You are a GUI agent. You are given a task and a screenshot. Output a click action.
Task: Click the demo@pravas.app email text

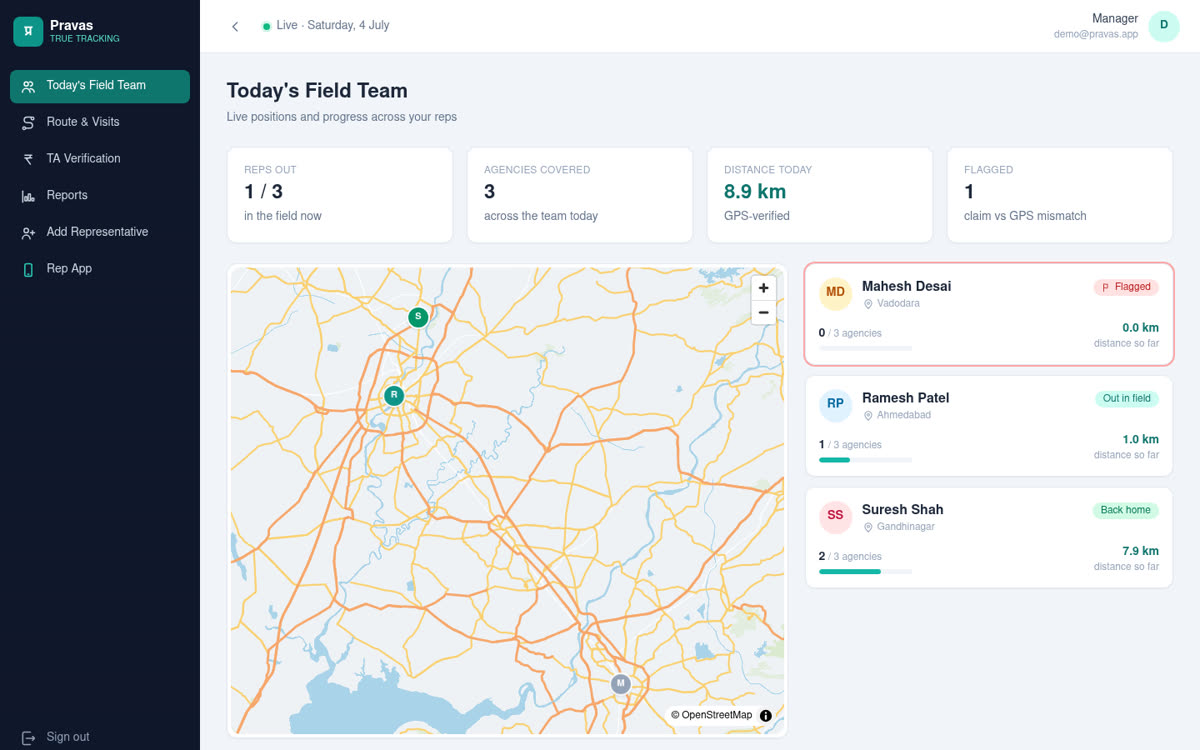(1096, 34)
